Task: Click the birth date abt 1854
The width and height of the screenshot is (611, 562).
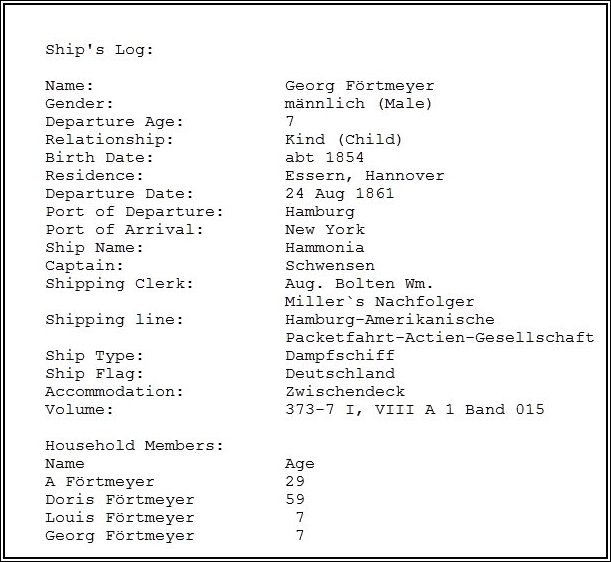Action: (x=324, y=158)
